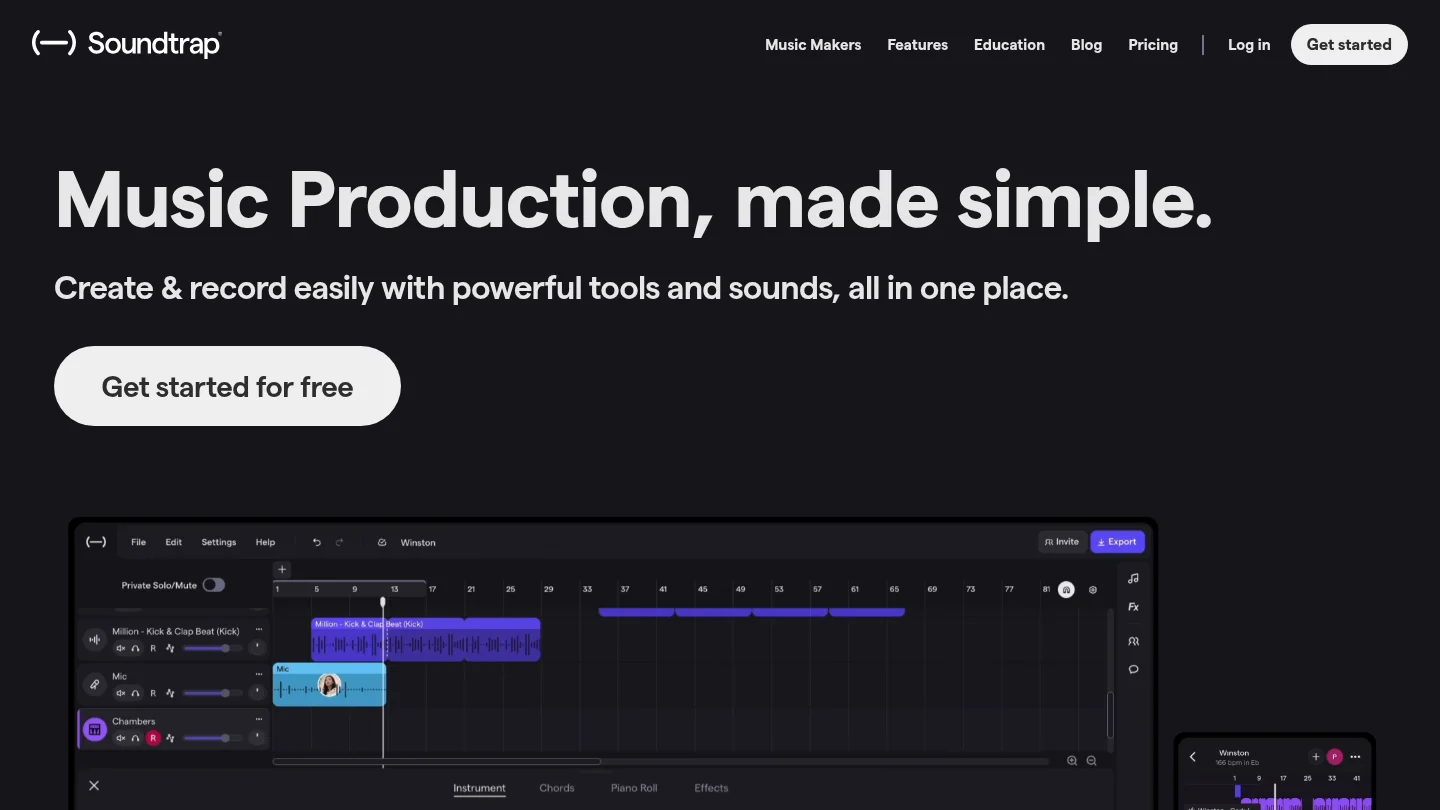This screenshot has width=1440, height=810.
Task: Solo the Mic track with headphones icon
Action: (135, 693)
